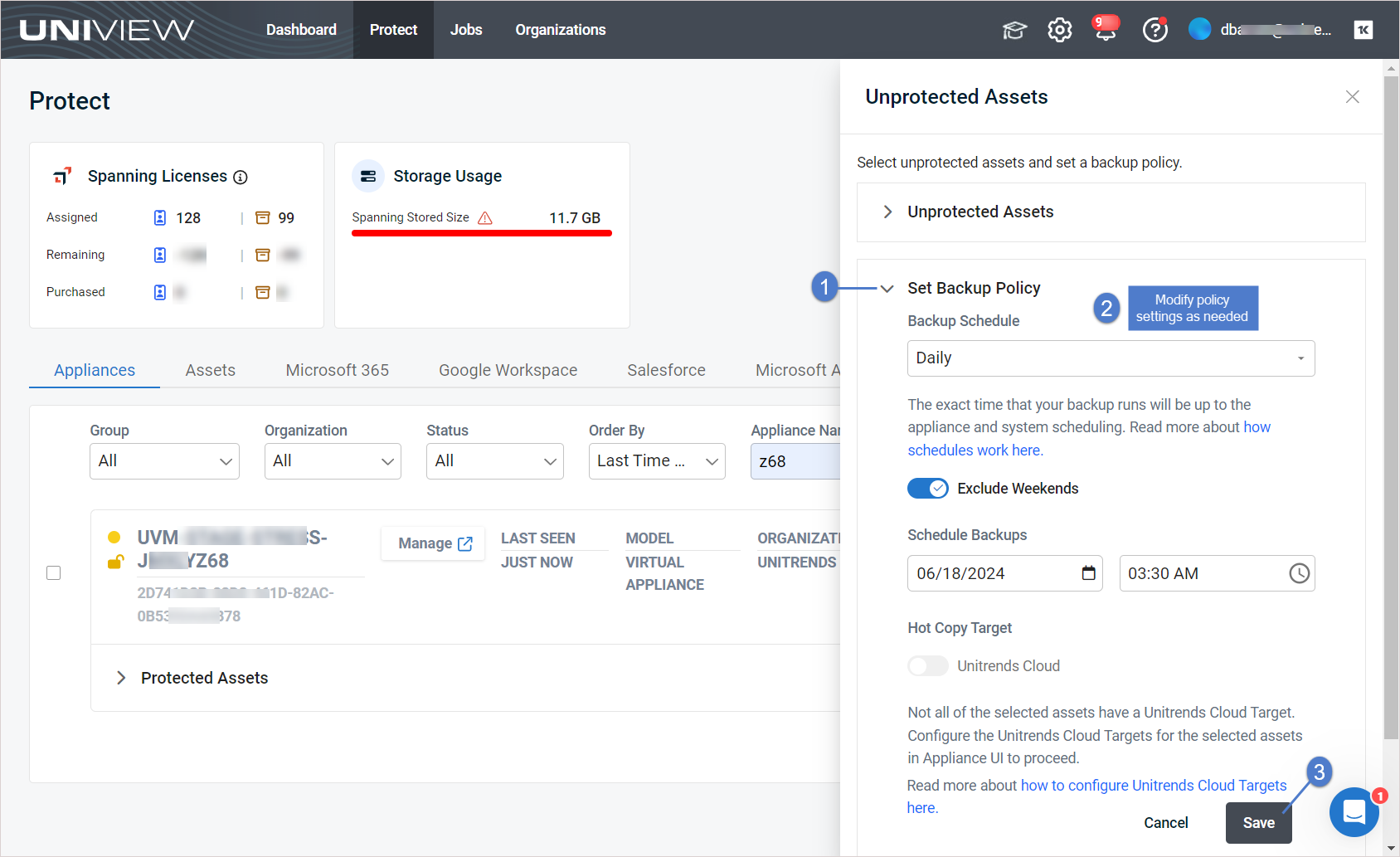Open the notifications bell with 9 alerts
1400x857 pixels.
click(1106, 29)
